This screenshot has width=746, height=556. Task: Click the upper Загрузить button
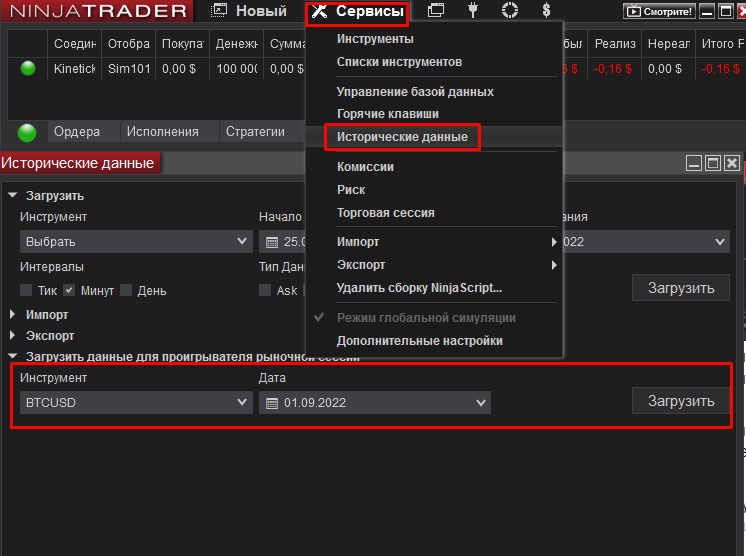click(x=681, y=288)
